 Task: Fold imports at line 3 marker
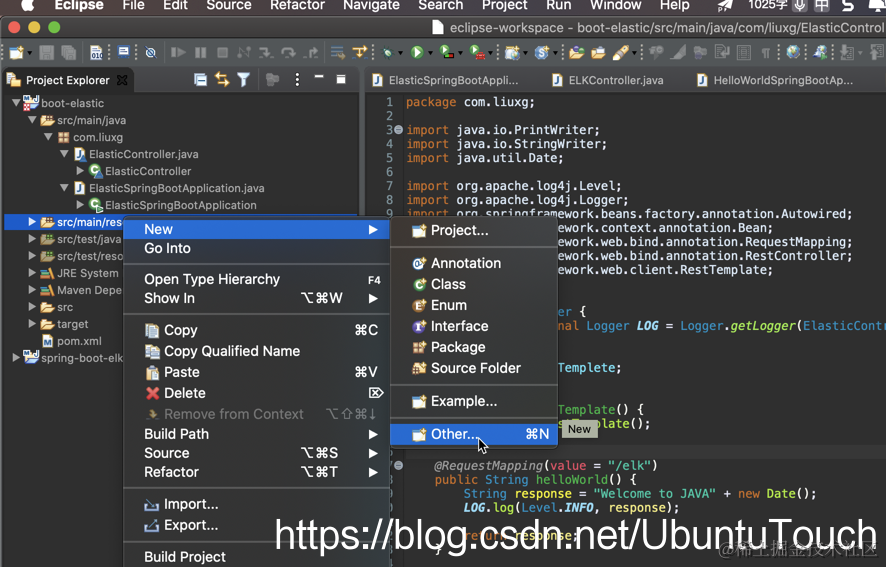tap(398, 130)
